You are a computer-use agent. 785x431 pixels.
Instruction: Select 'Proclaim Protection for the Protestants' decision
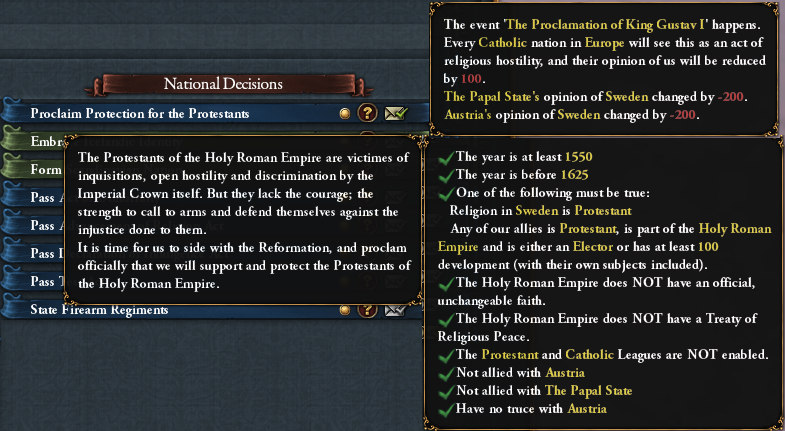click(140, 113)
